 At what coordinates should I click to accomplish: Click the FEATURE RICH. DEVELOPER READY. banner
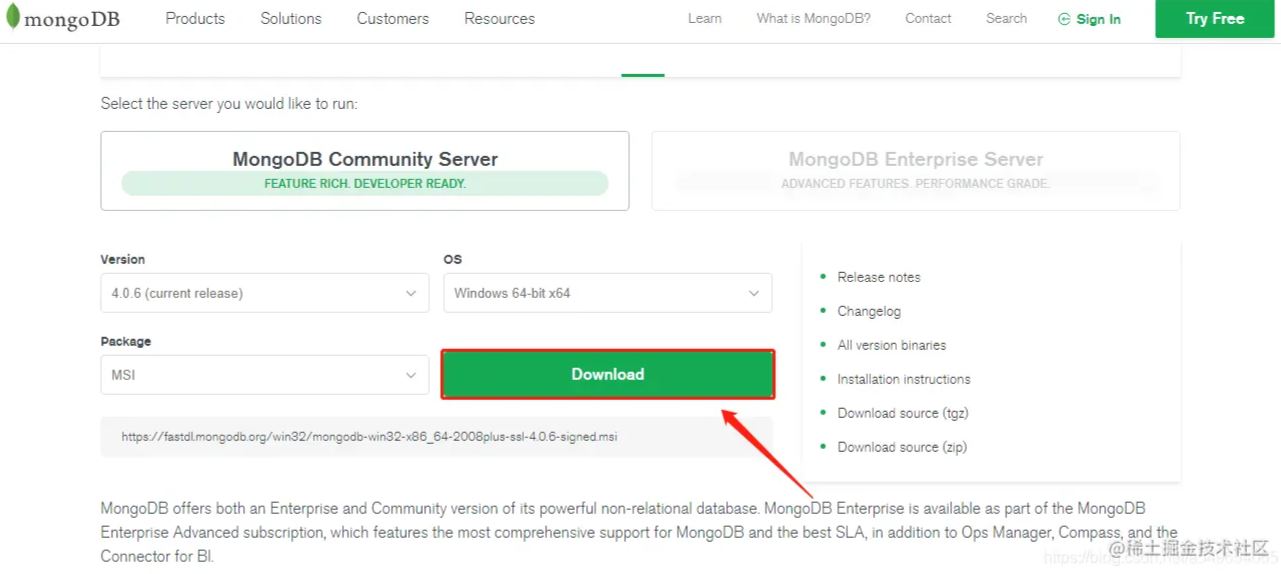[x=365, y=184]
